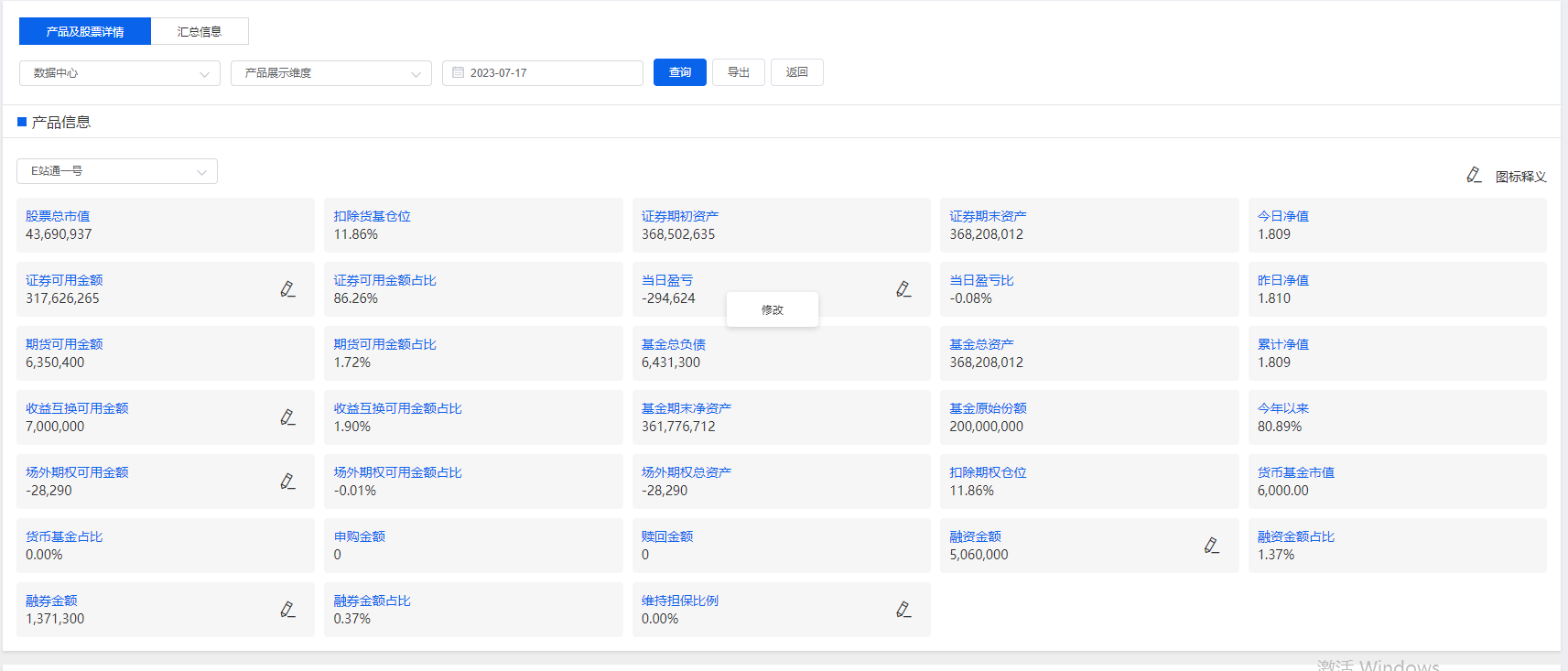The image size is (1568, 671).
Task: Click the value 361,776,712
Action: pos(678,427)
